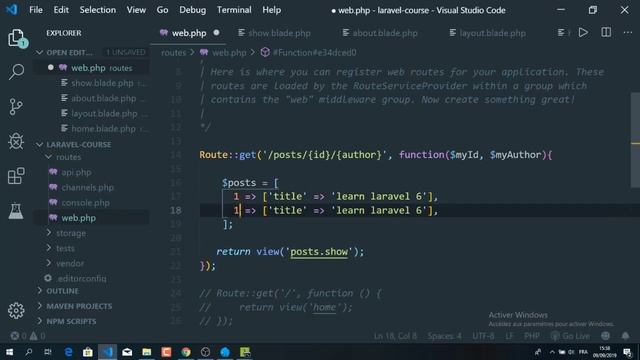
Task: Expand the storage folder
Action: [49, 233]
